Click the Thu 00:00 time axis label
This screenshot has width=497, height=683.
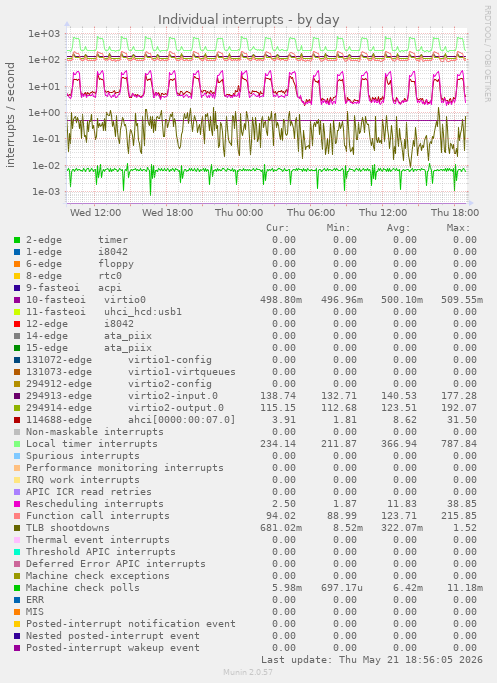click(x=239, y=213)
